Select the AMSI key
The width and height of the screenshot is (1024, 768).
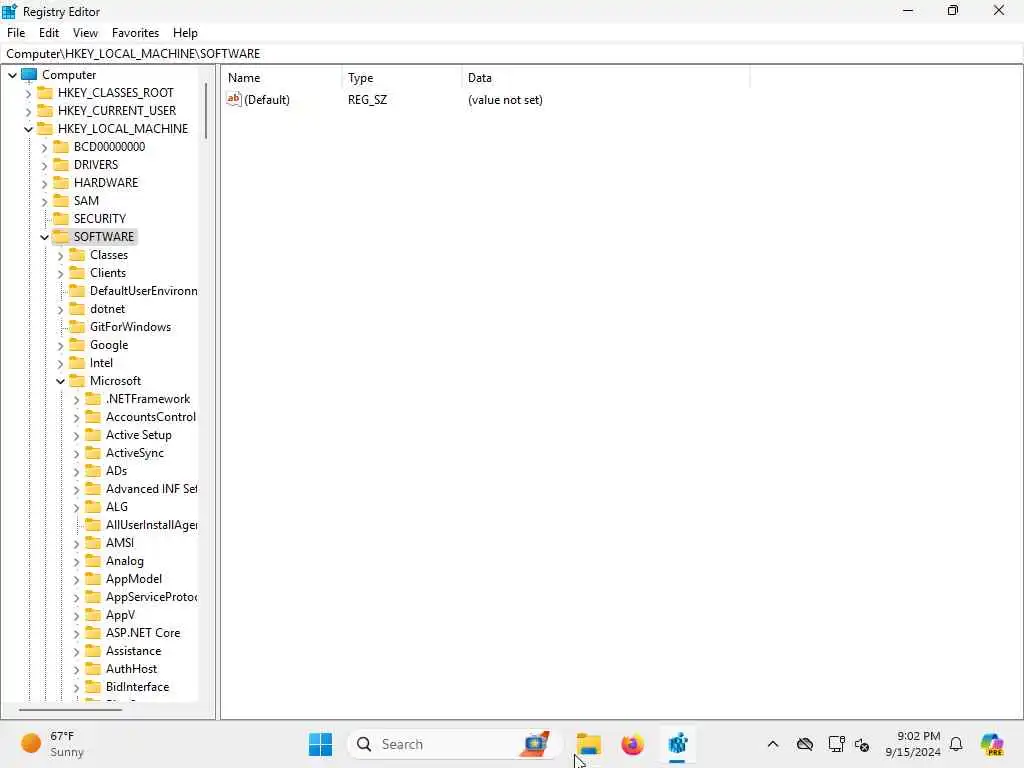[120, 543]
